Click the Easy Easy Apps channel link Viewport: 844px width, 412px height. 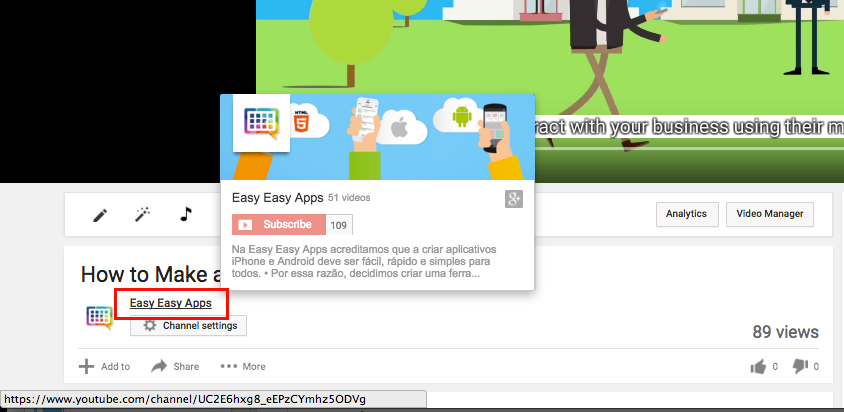171,303
